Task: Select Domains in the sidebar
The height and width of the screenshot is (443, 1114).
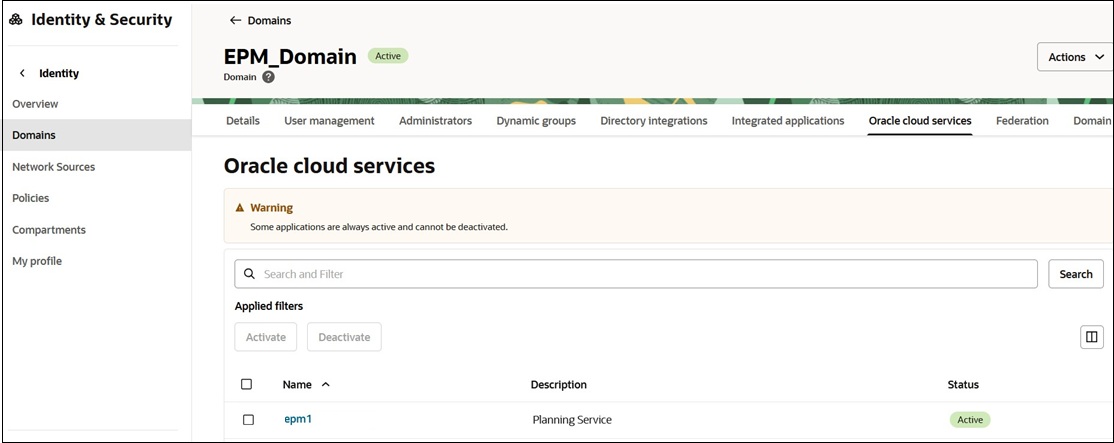Action: click(97, 135)
